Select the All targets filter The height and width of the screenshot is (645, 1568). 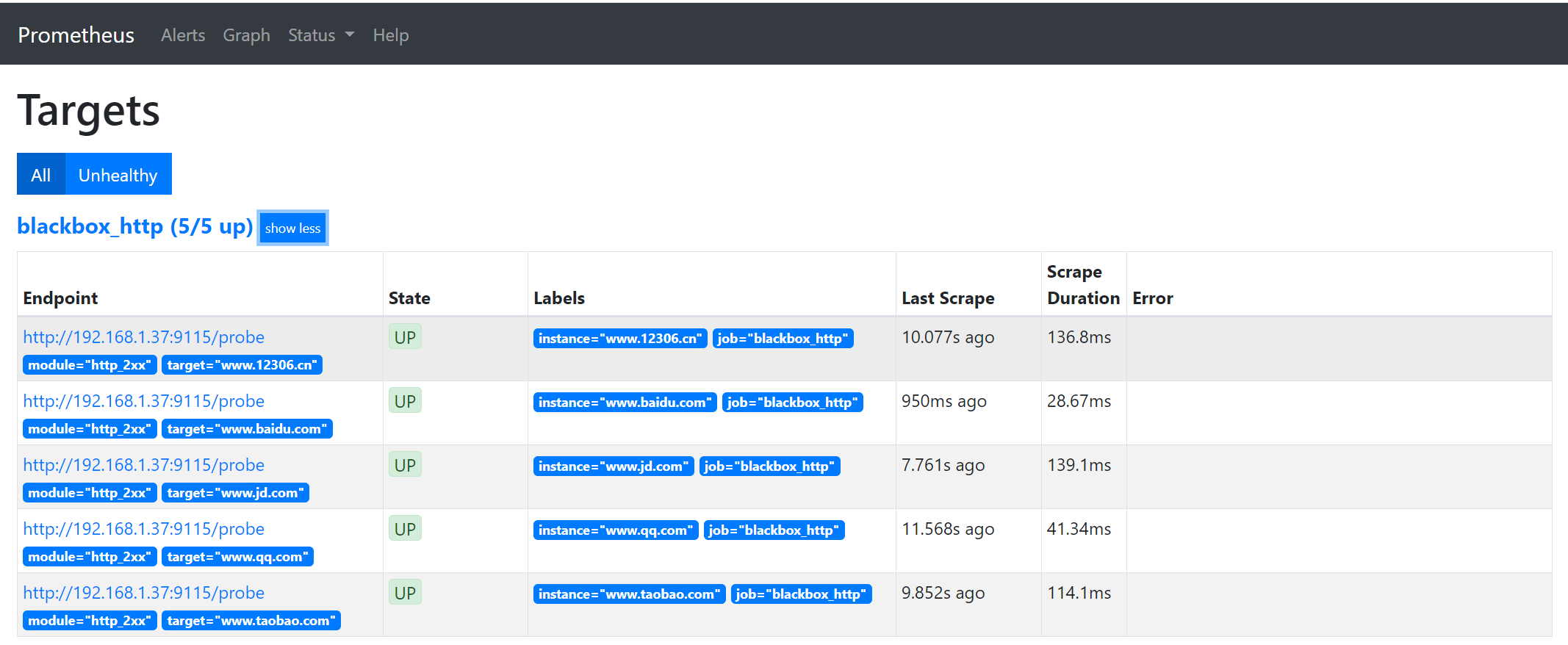pos(41,174)
